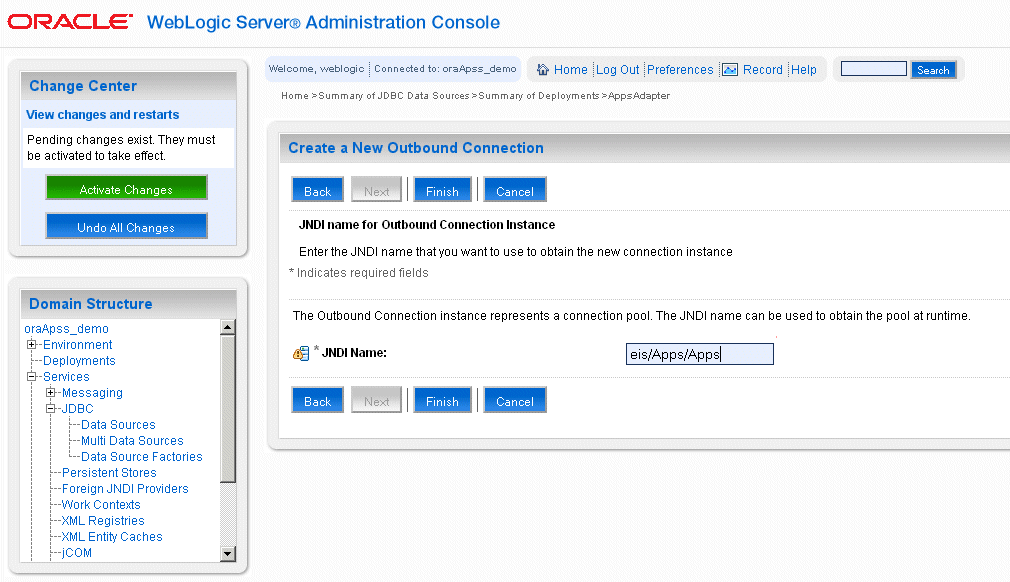Click Domain Structure scroll down arrow

227,554
